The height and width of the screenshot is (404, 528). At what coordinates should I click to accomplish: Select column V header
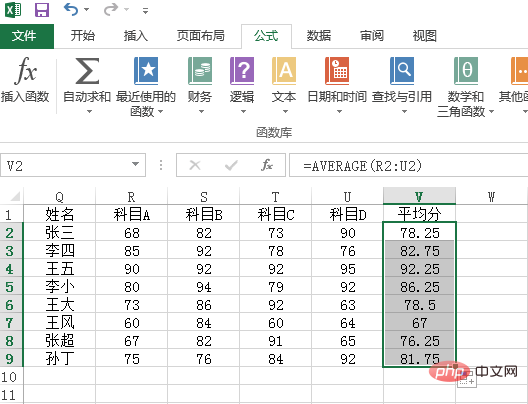click(x=420, y=196)
